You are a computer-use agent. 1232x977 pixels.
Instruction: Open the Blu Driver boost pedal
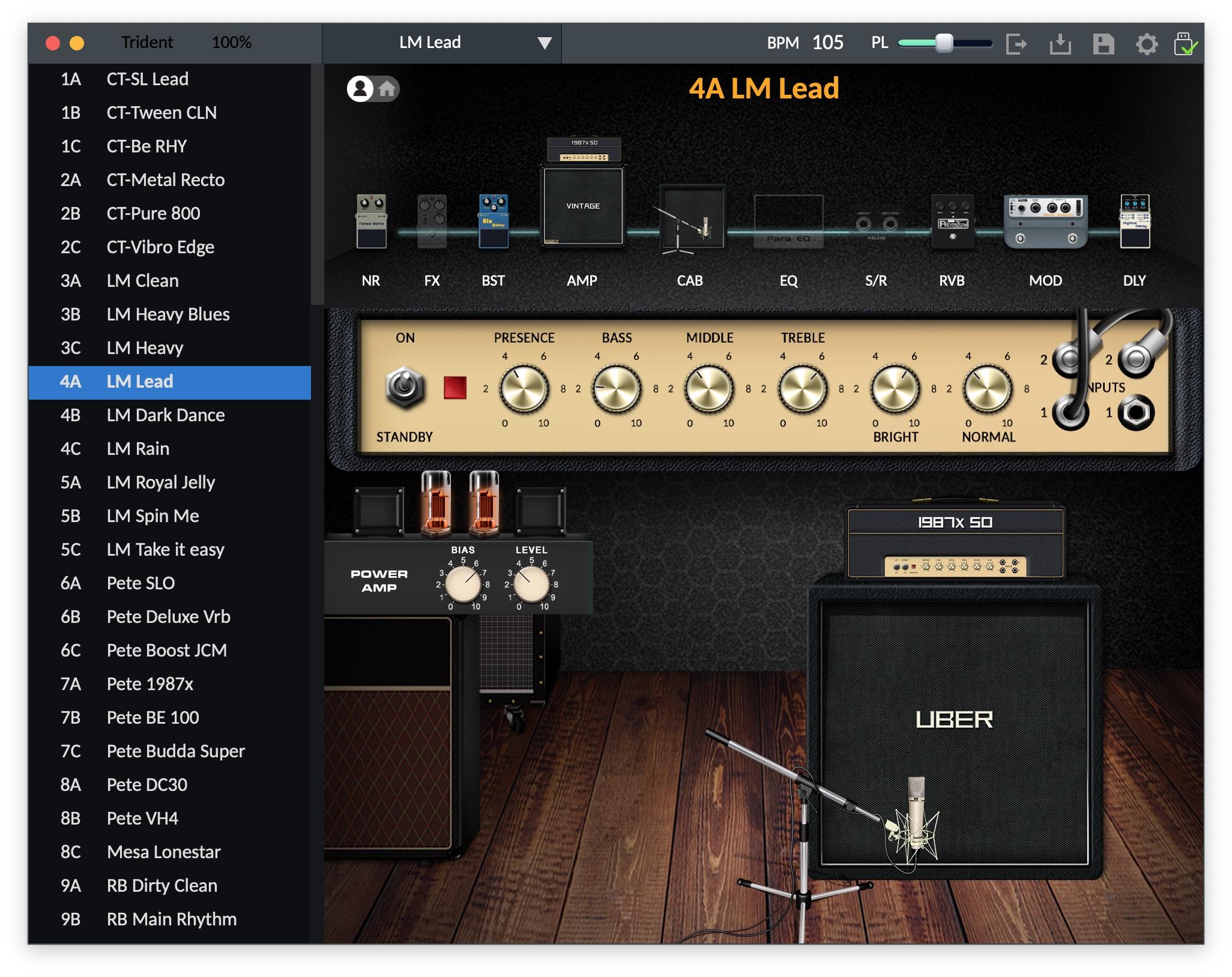pos(494,222)
